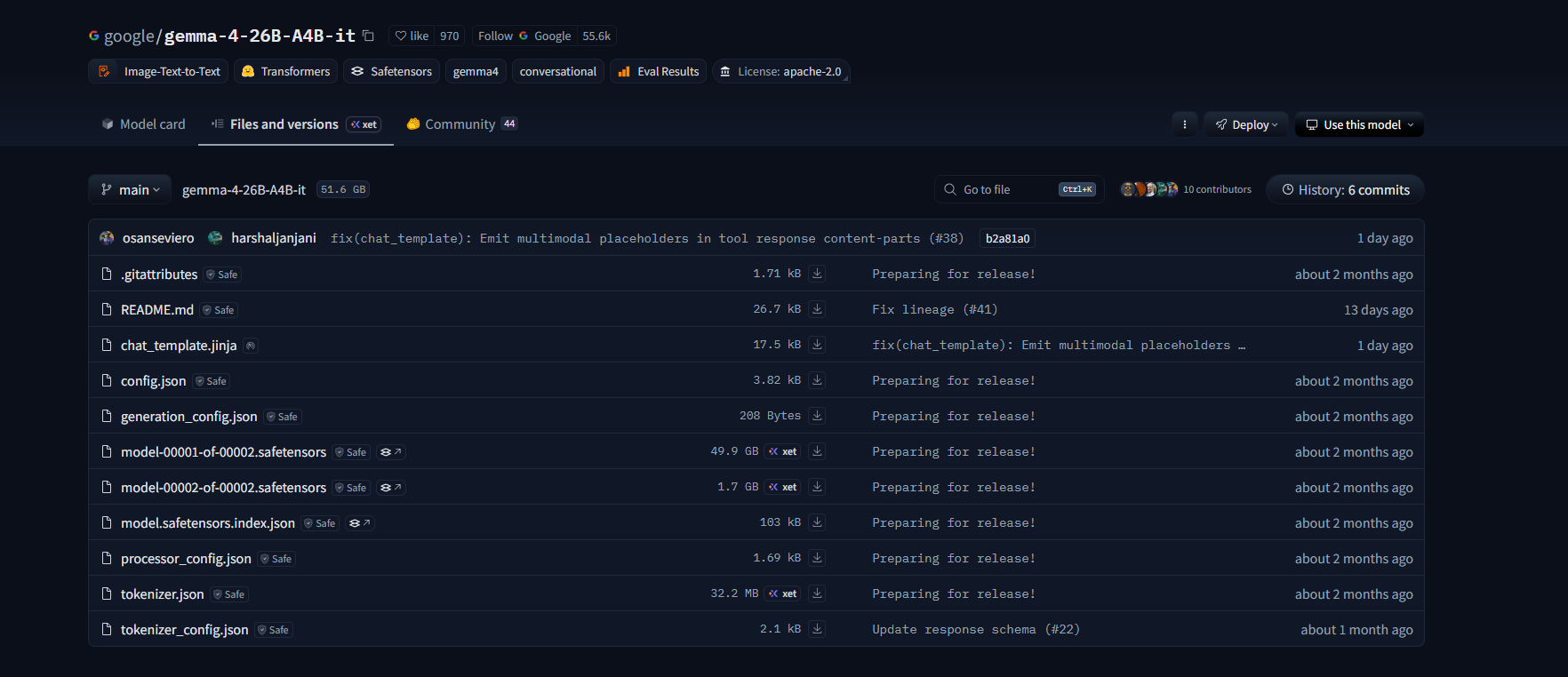Open the README.md file
The height and width of the screenshot is (677, 1568).
[x=157, y=310]
